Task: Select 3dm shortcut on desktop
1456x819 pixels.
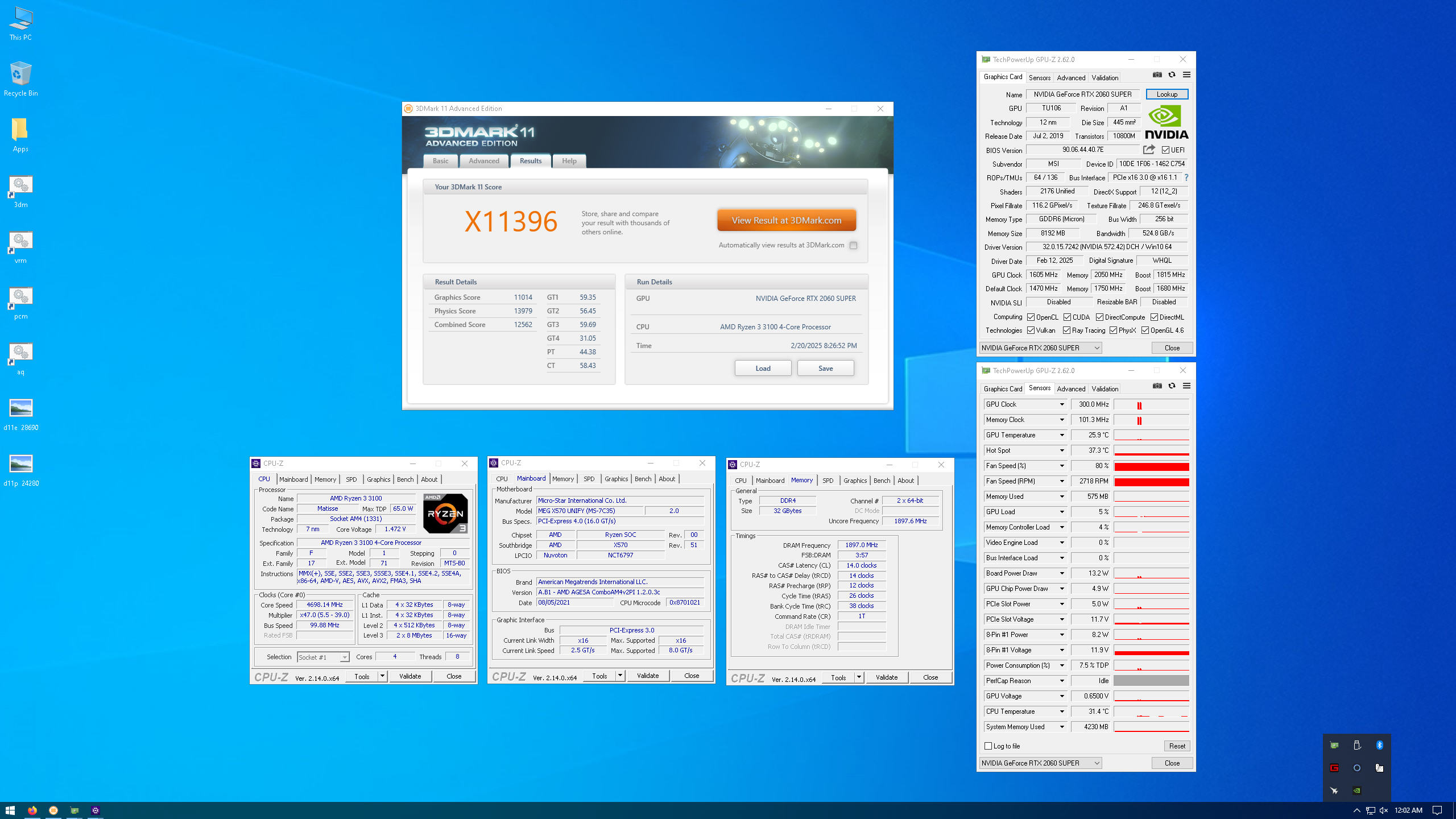Action: coord(20,191)
